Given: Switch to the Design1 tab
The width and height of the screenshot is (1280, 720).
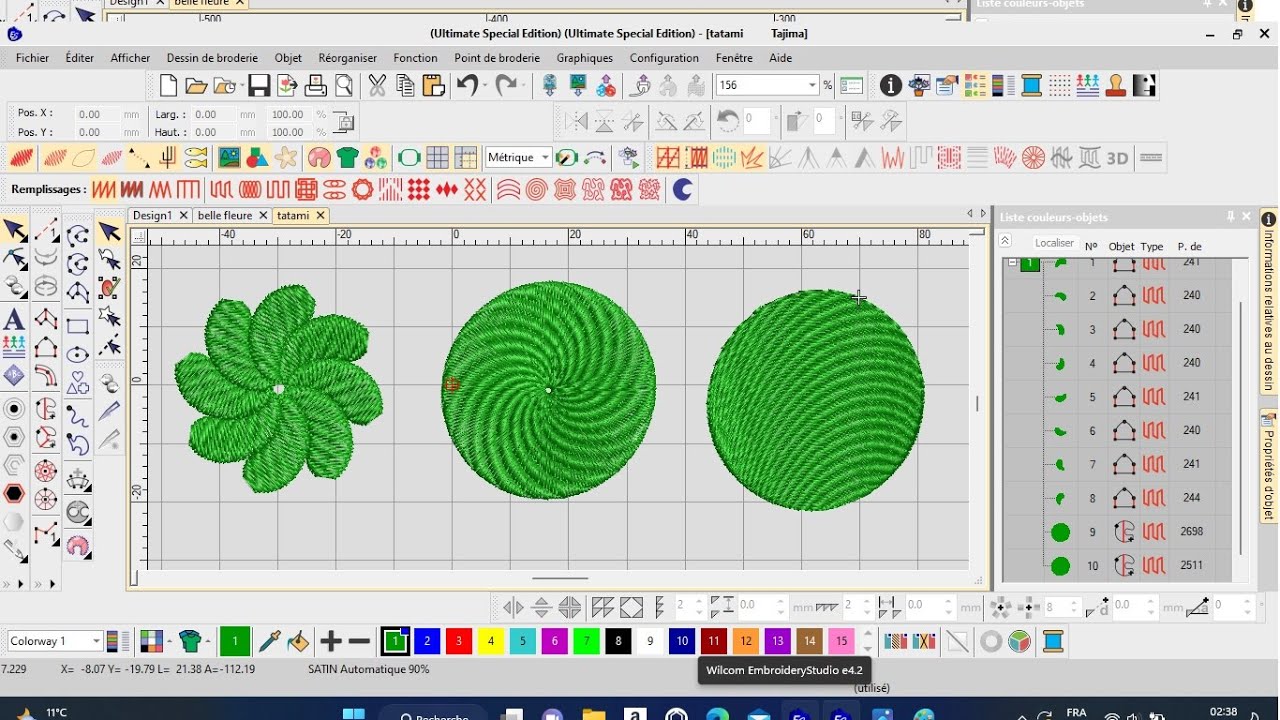Looking at the screenshot, I should [x=152, y=215].
